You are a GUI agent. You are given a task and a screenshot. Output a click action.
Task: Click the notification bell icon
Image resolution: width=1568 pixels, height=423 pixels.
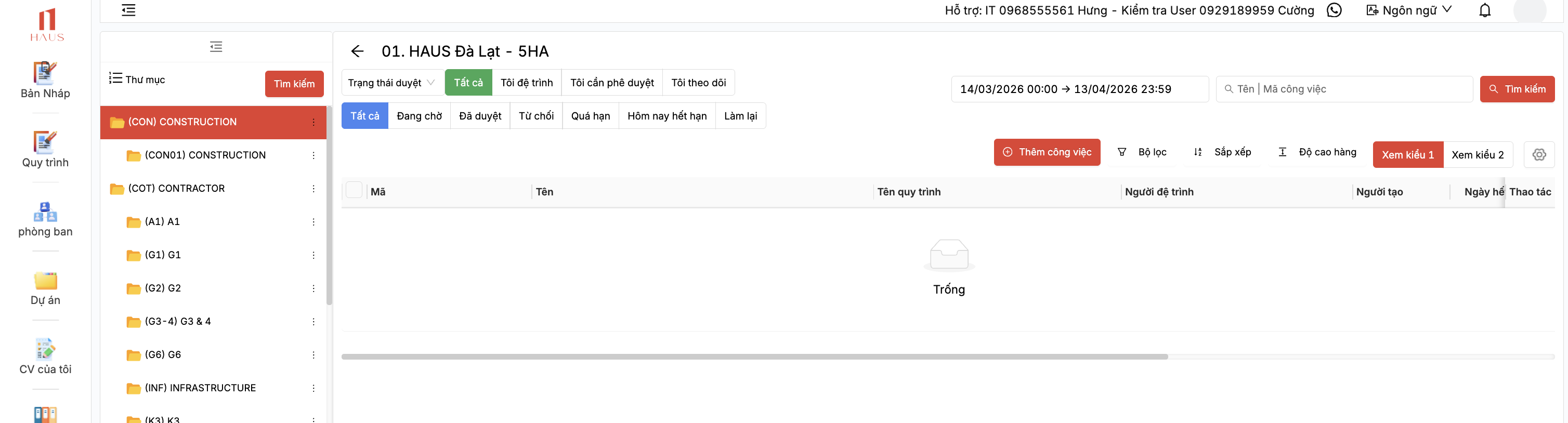[1485, 10]
